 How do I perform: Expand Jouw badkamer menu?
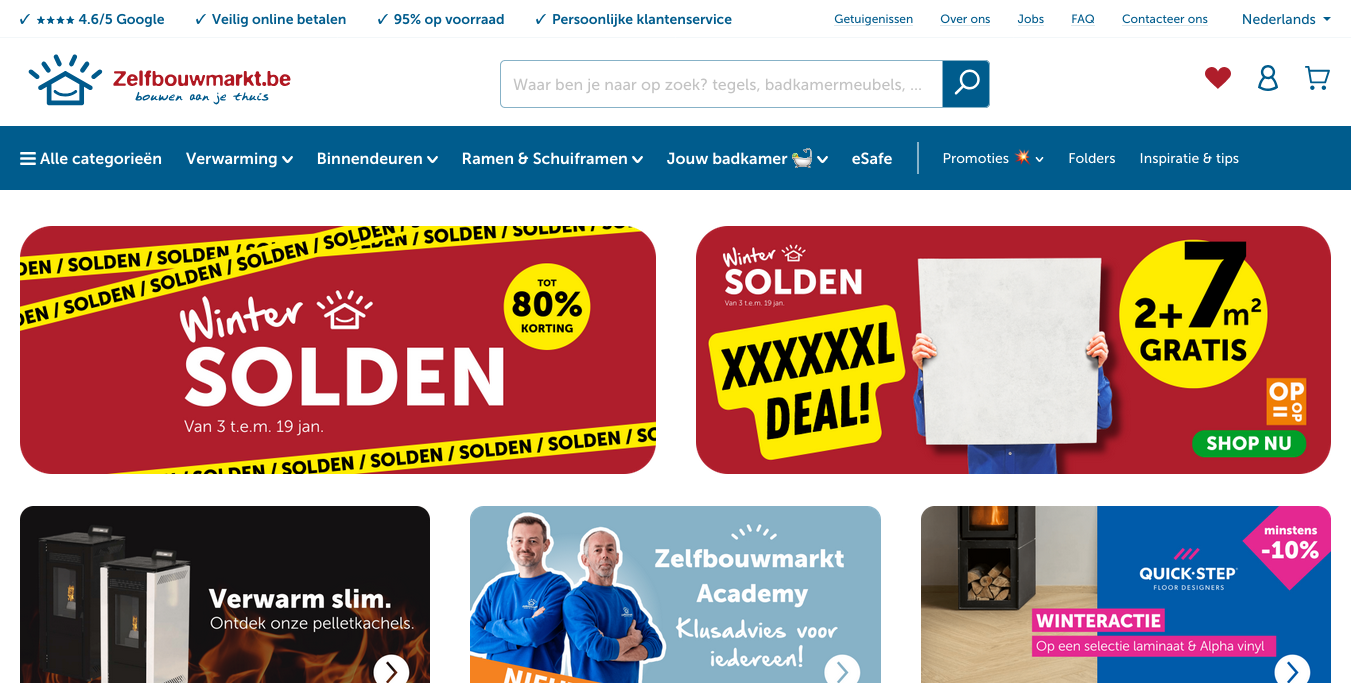[747, 158]
